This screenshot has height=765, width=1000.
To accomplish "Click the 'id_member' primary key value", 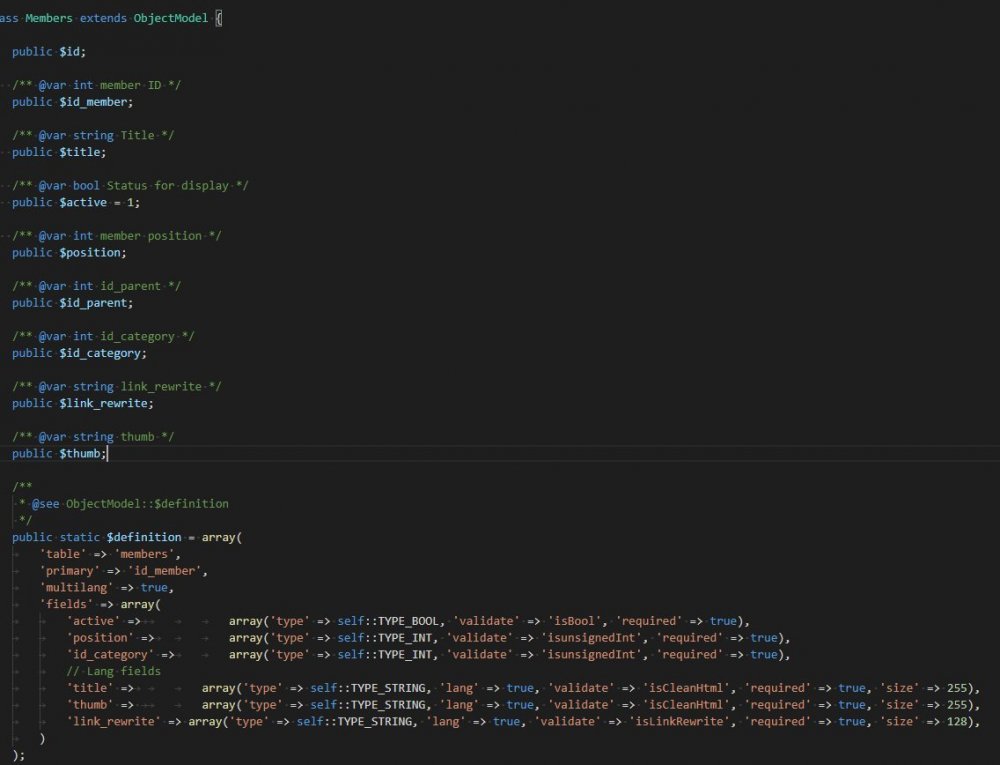I will (x=167, y=571).
